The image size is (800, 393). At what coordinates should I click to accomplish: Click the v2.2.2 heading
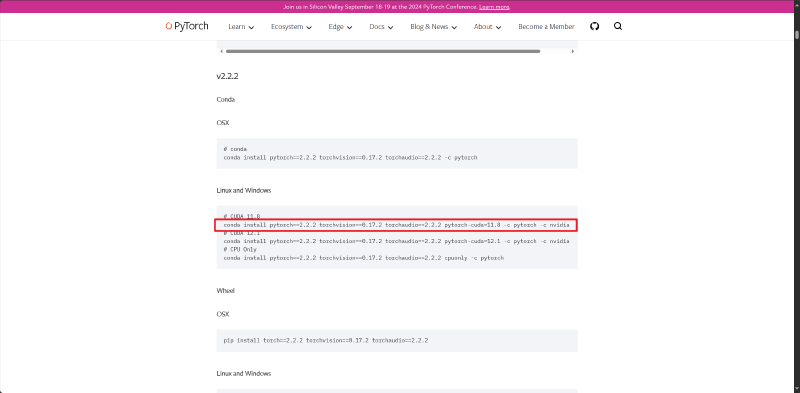click(x=227, y=77)
